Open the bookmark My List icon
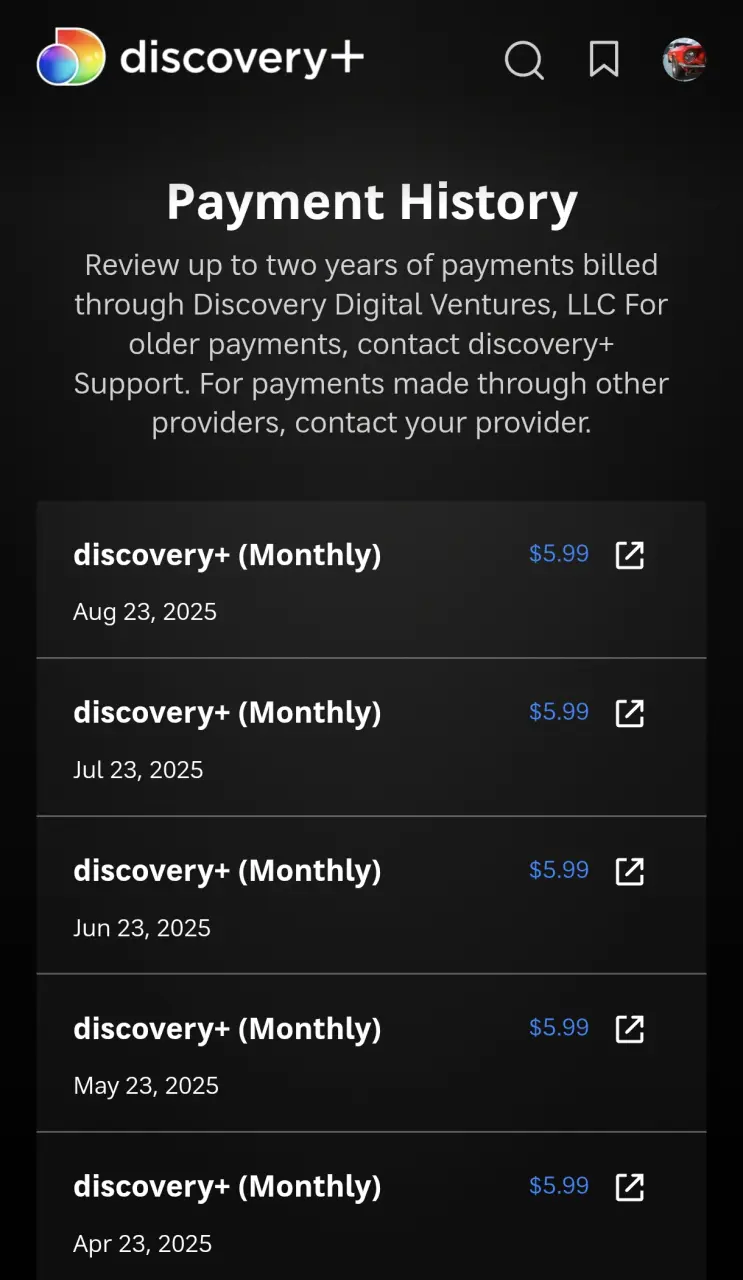 click(604, 59)
